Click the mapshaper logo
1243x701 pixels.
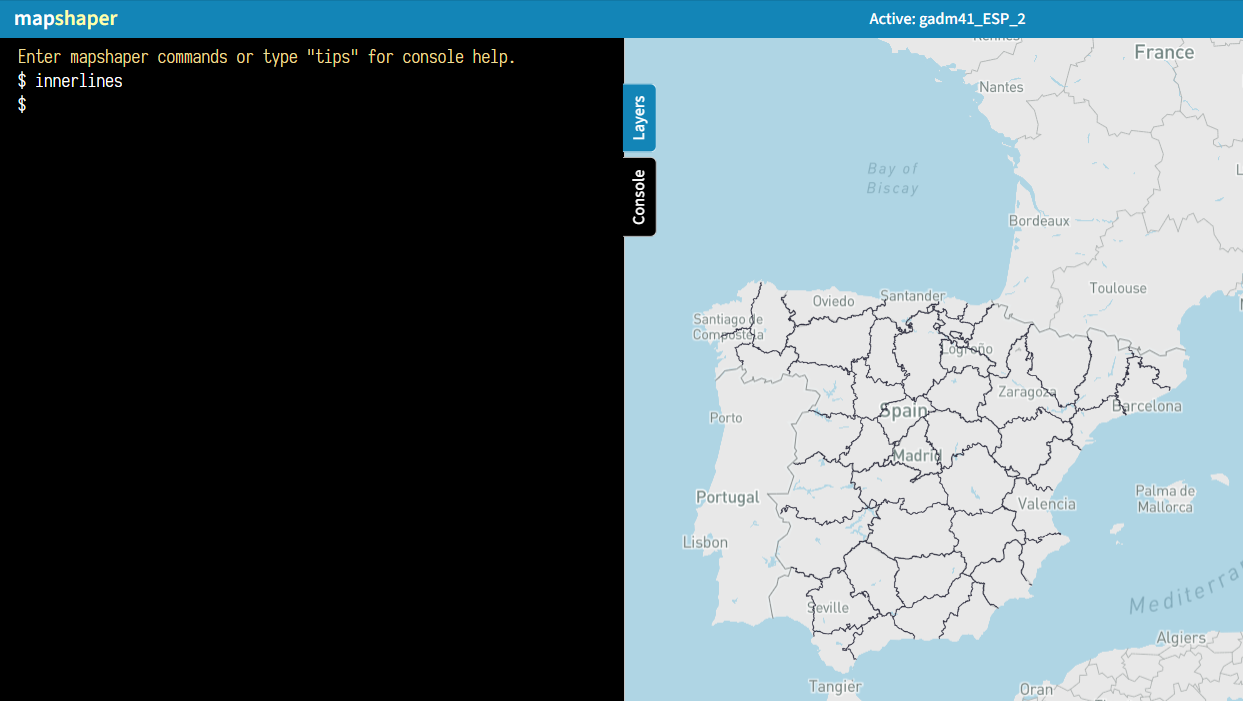(x=66, y=18)
